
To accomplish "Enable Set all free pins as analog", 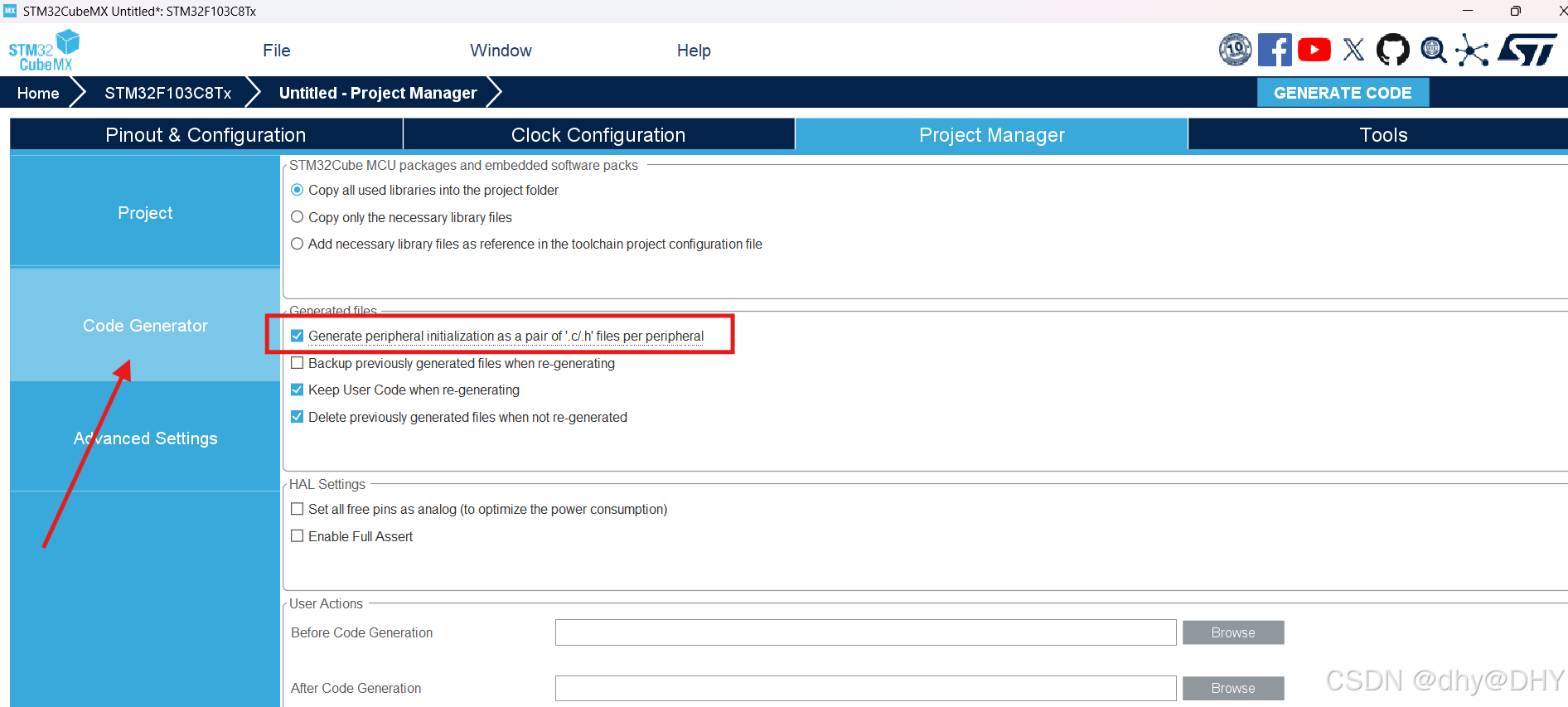I will pyautogui.click(x=297, y=509).
